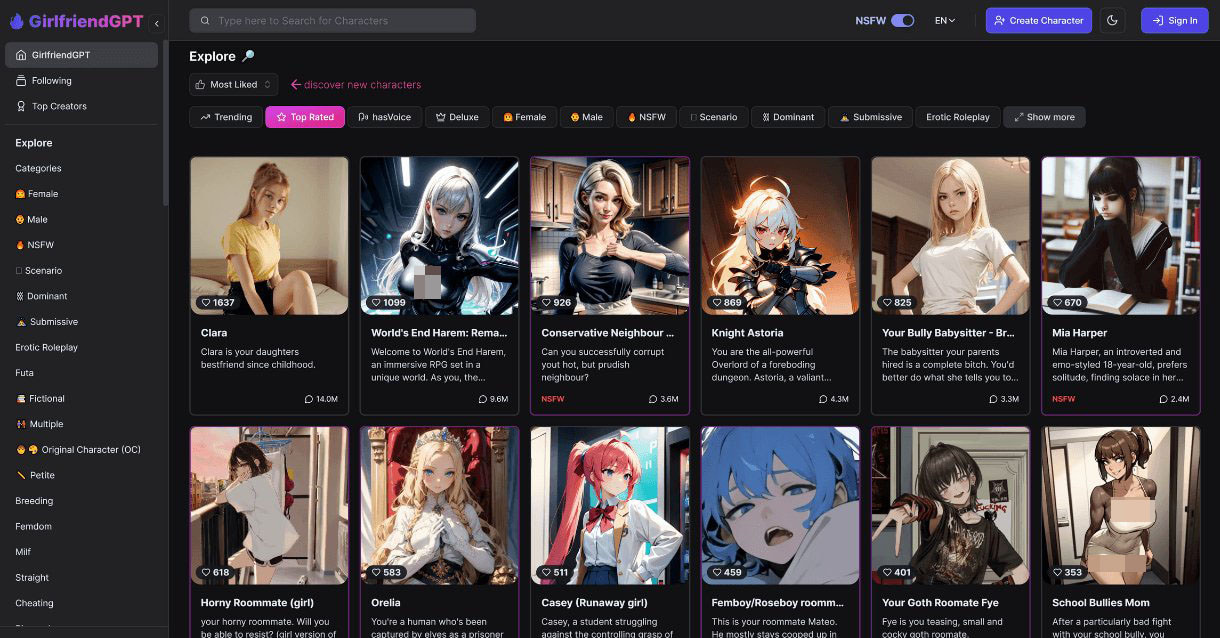Expand filters with Show more
Screen dimensions: 1220x638
[x=1043, y=117]
